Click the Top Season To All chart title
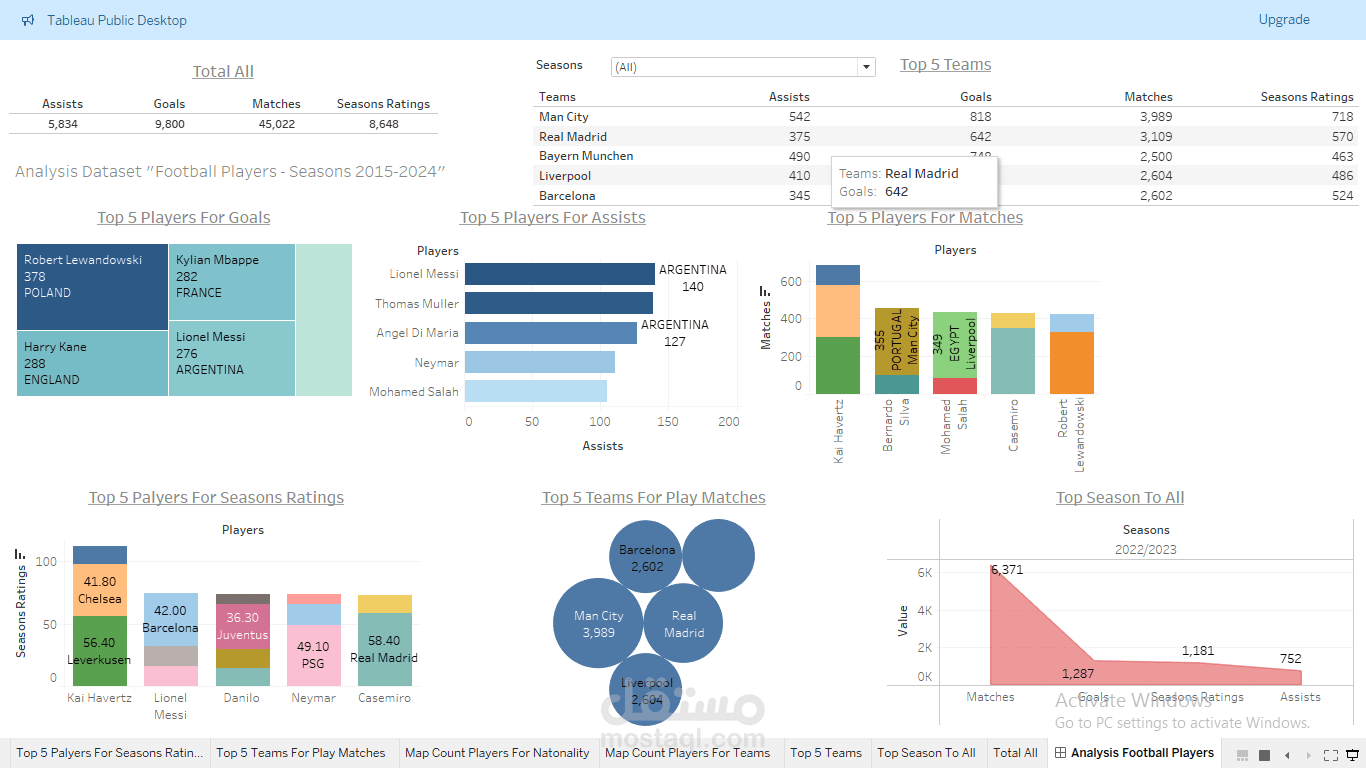 coord(1120,497)
